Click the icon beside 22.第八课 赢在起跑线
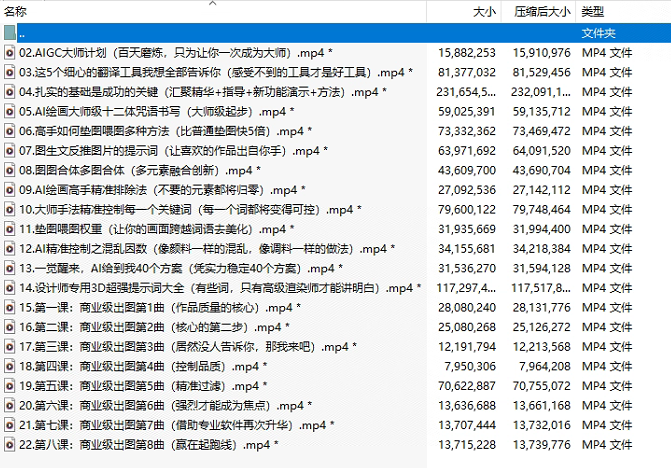This screenshot has width=671, height=468. (10, 445)
